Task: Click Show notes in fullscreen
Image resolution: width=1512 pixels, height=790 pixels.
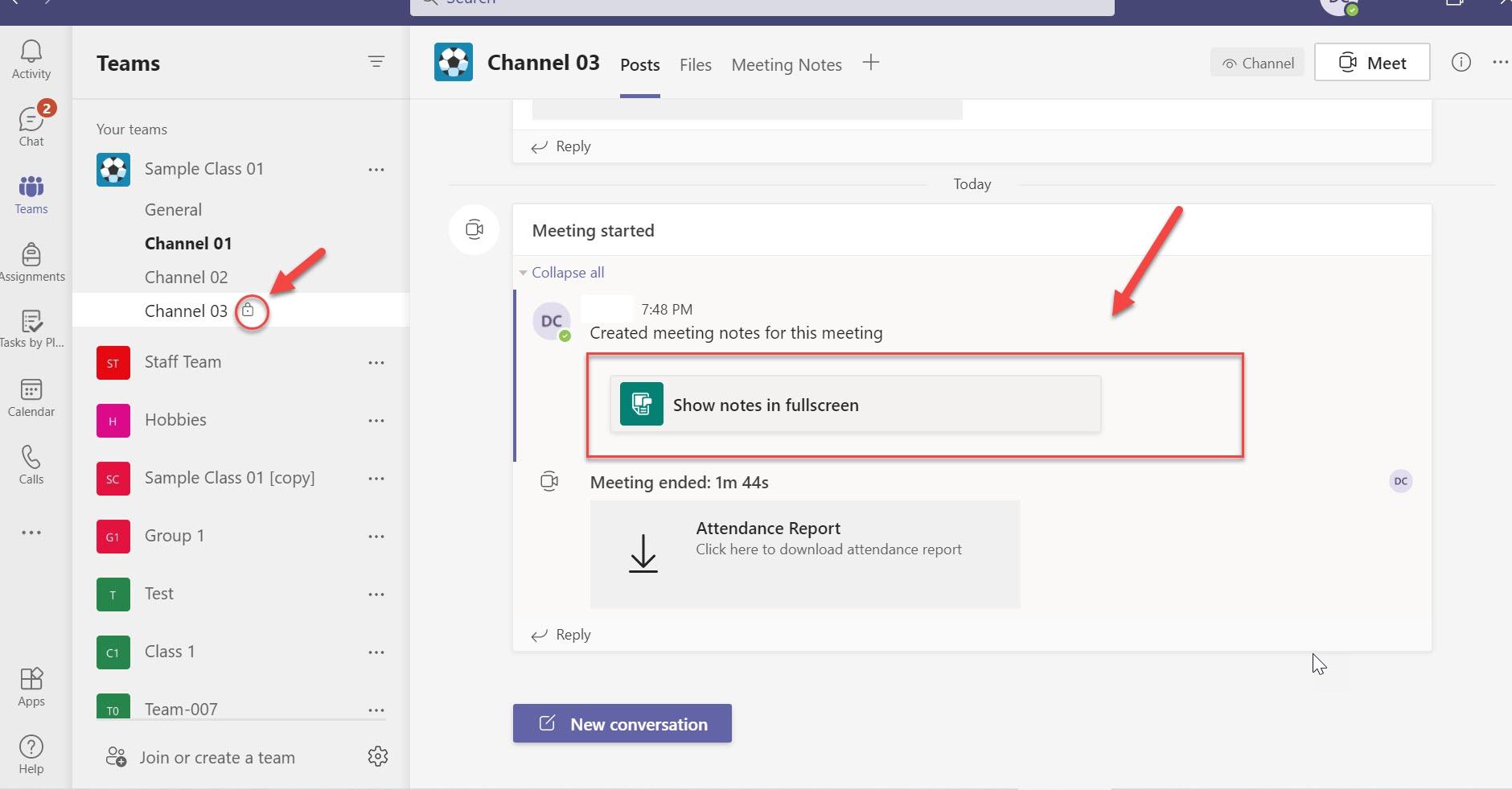Action: tap(856, 404)
